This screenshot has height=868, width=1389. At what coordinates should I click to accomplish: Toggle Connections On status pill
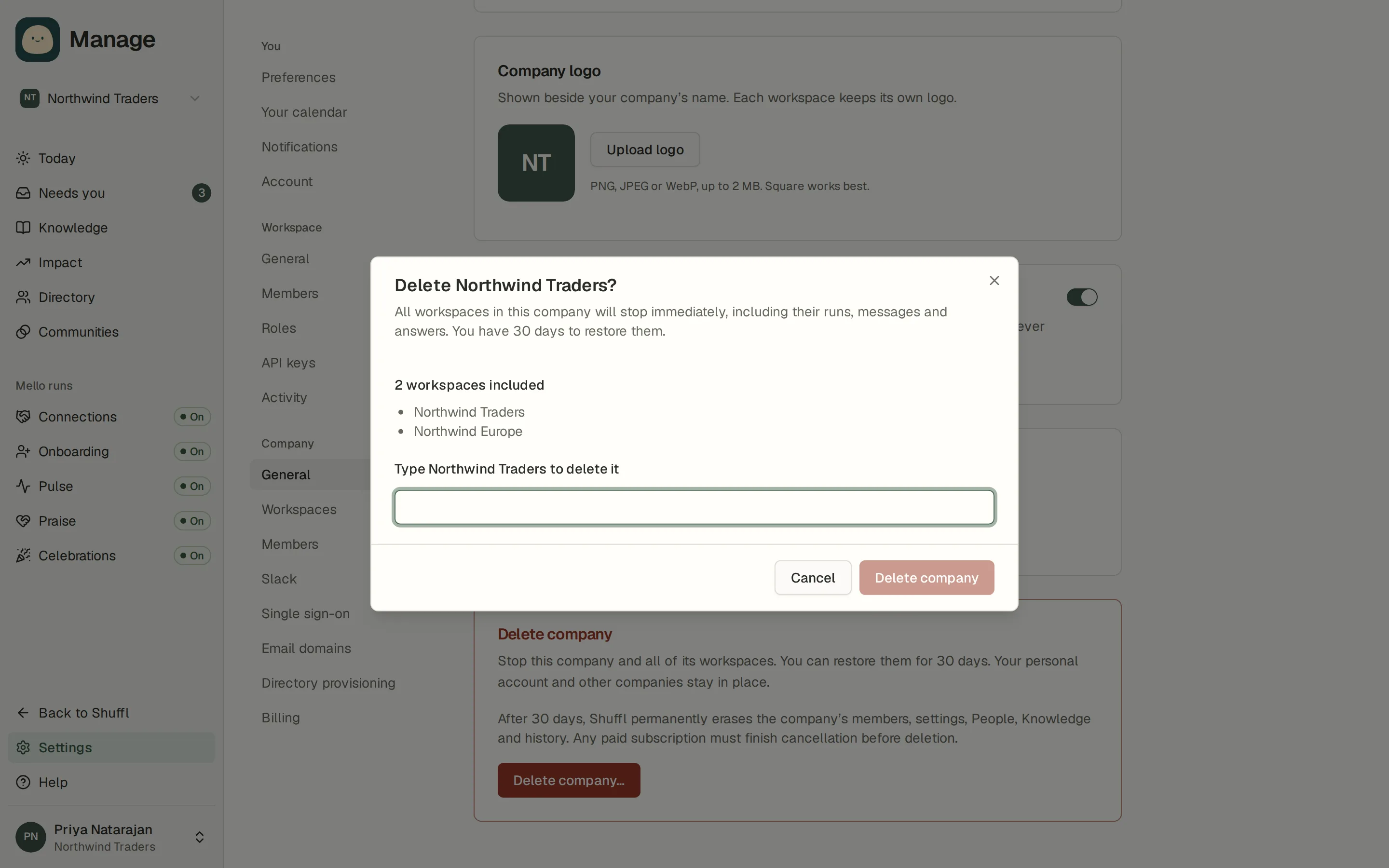click(x=192, y=417)
